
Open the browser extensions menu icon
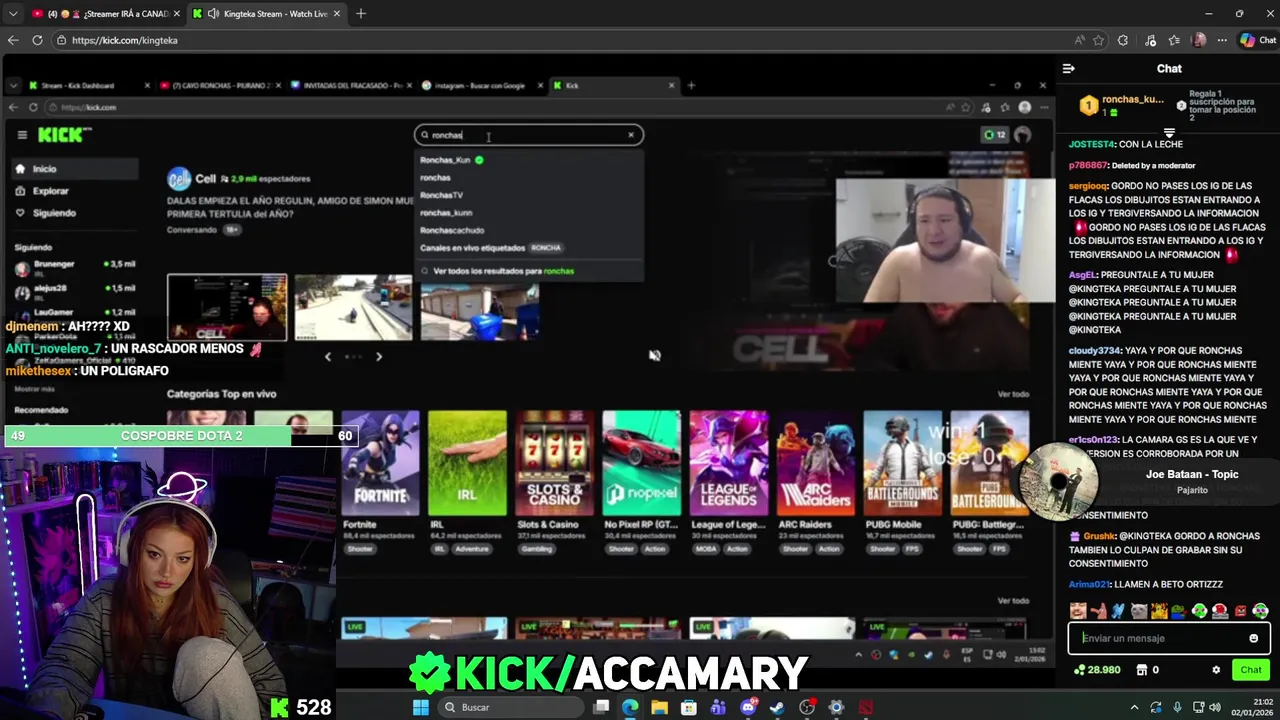click(x=1123, y=40)
